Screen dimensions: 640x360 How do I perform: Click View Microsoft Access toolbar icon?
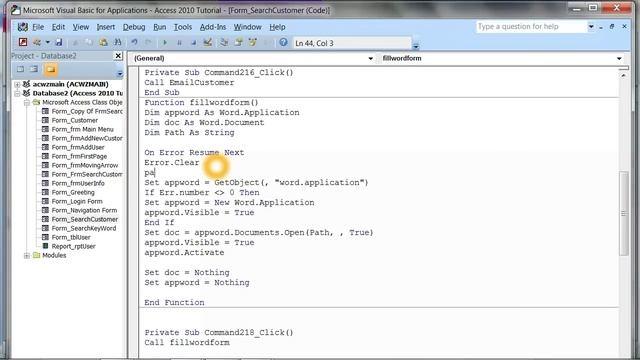click(x=23, y=42)
